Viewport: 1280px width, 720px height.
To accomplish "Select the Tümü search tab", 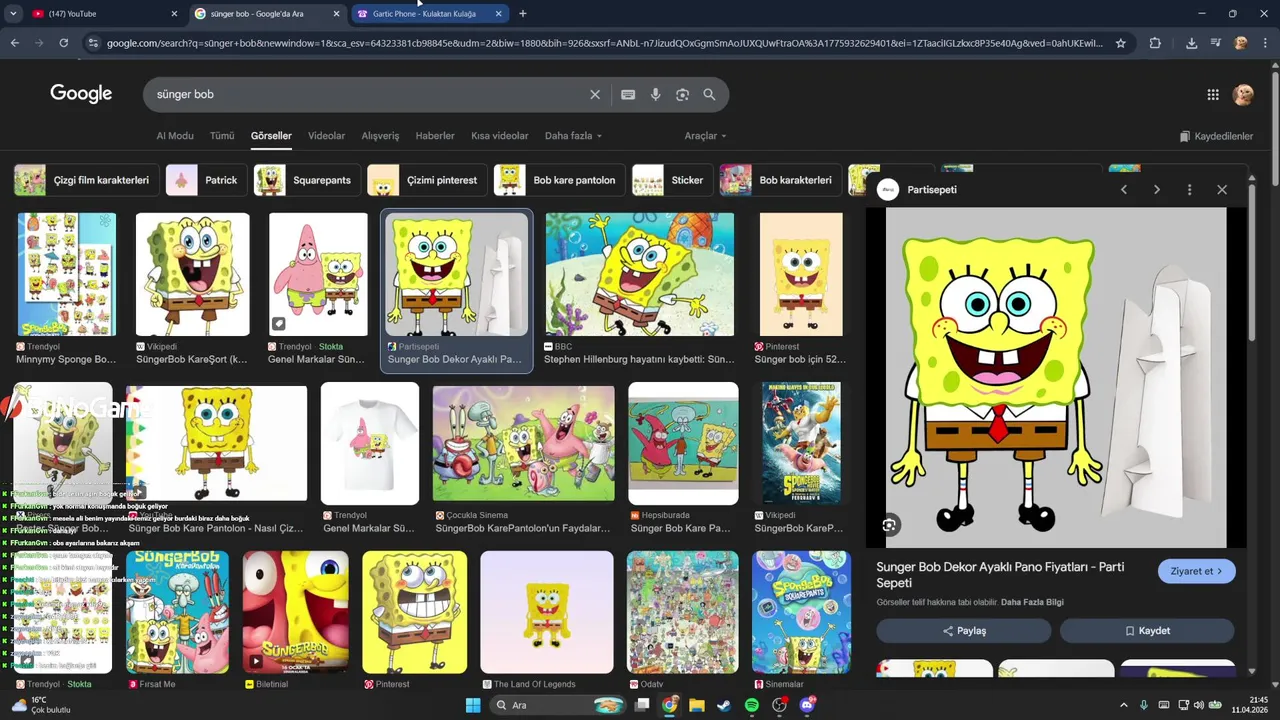I will (222, 136).
